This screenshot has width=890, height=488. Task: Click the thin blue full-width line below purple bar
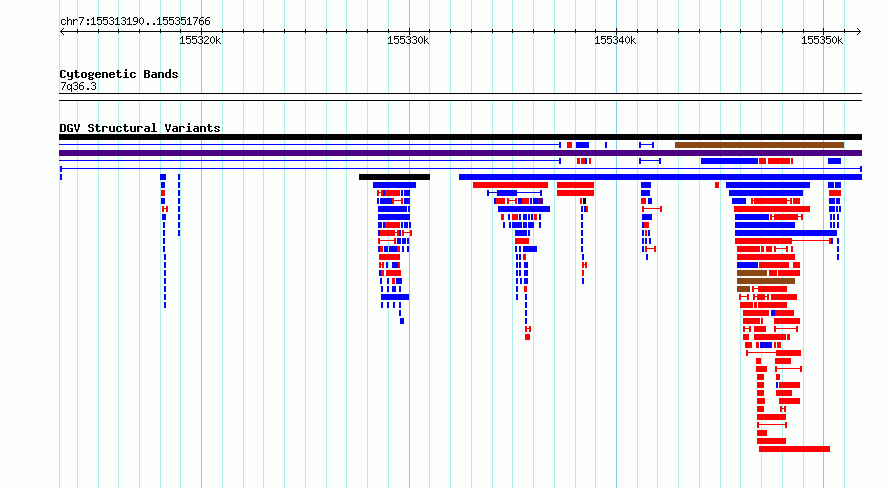(x=460, y=169)
